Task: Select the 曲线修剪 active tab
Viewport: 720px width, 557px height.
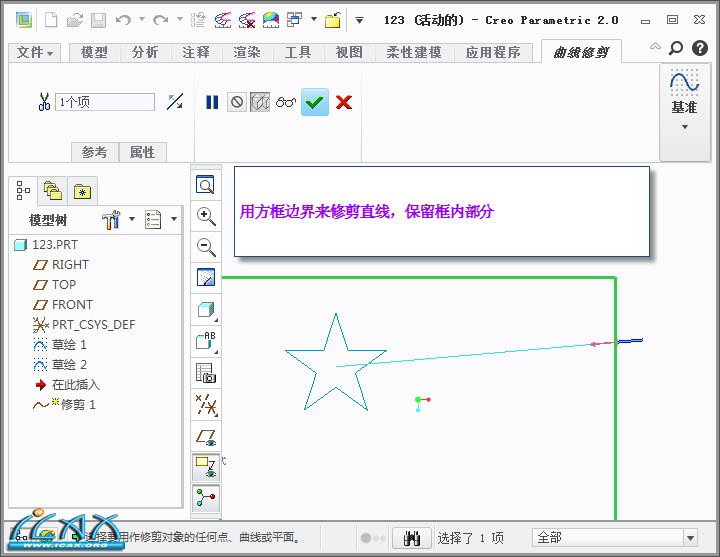Action: tap(581, 52)
